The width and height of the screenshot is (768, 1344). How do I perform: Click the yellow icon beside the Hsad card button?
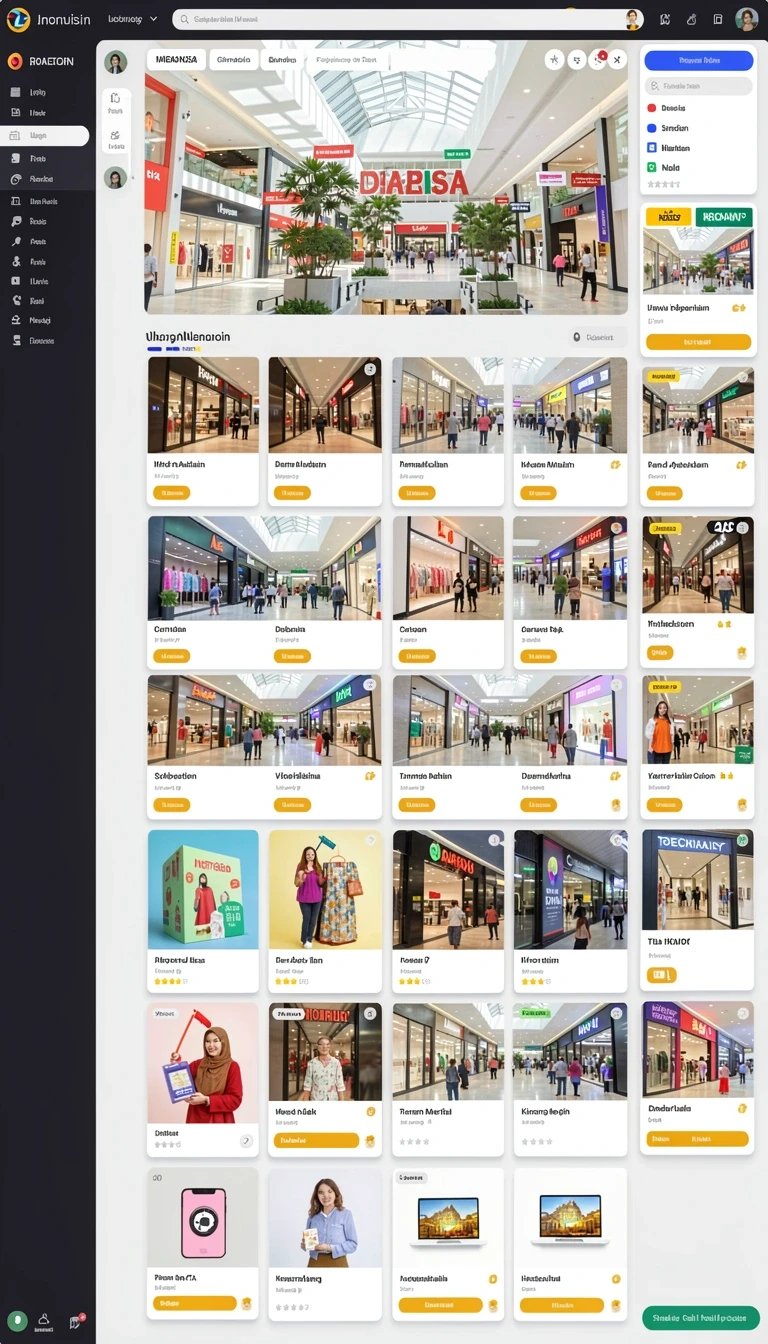click(x=370, y=1141)
